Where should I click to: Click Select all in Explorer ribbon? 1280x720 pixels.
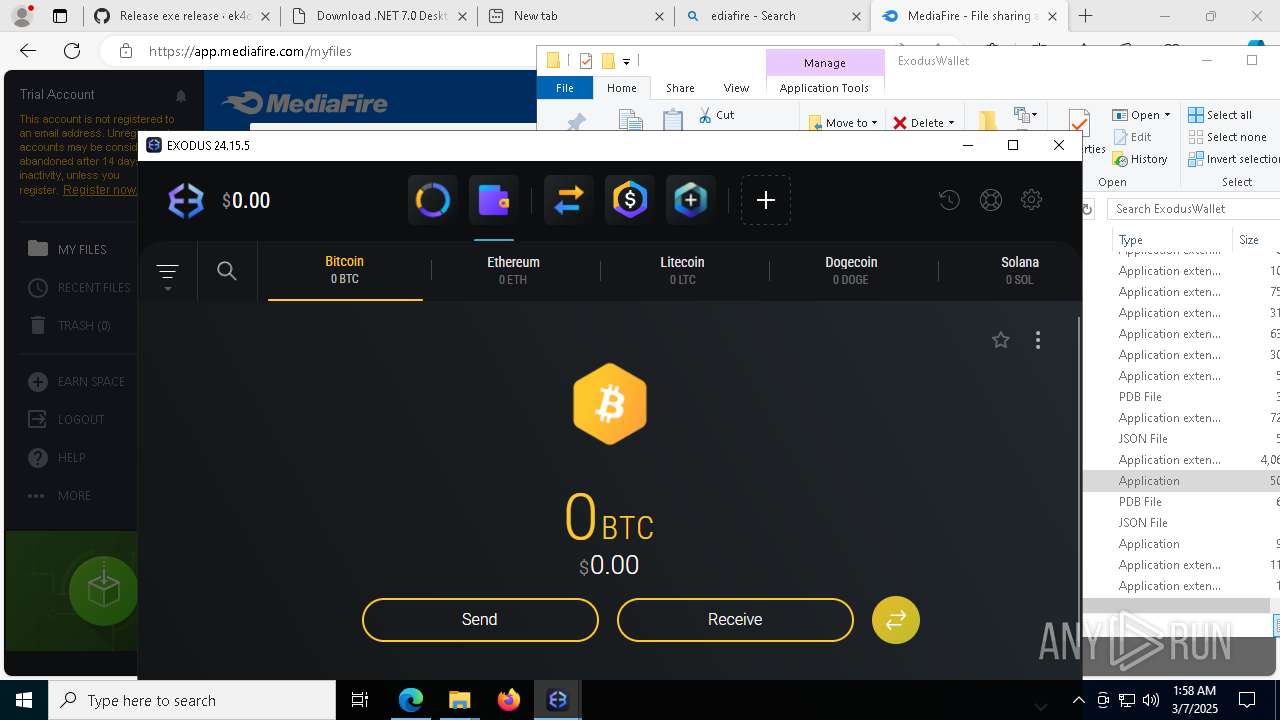tap(1220, 115)
